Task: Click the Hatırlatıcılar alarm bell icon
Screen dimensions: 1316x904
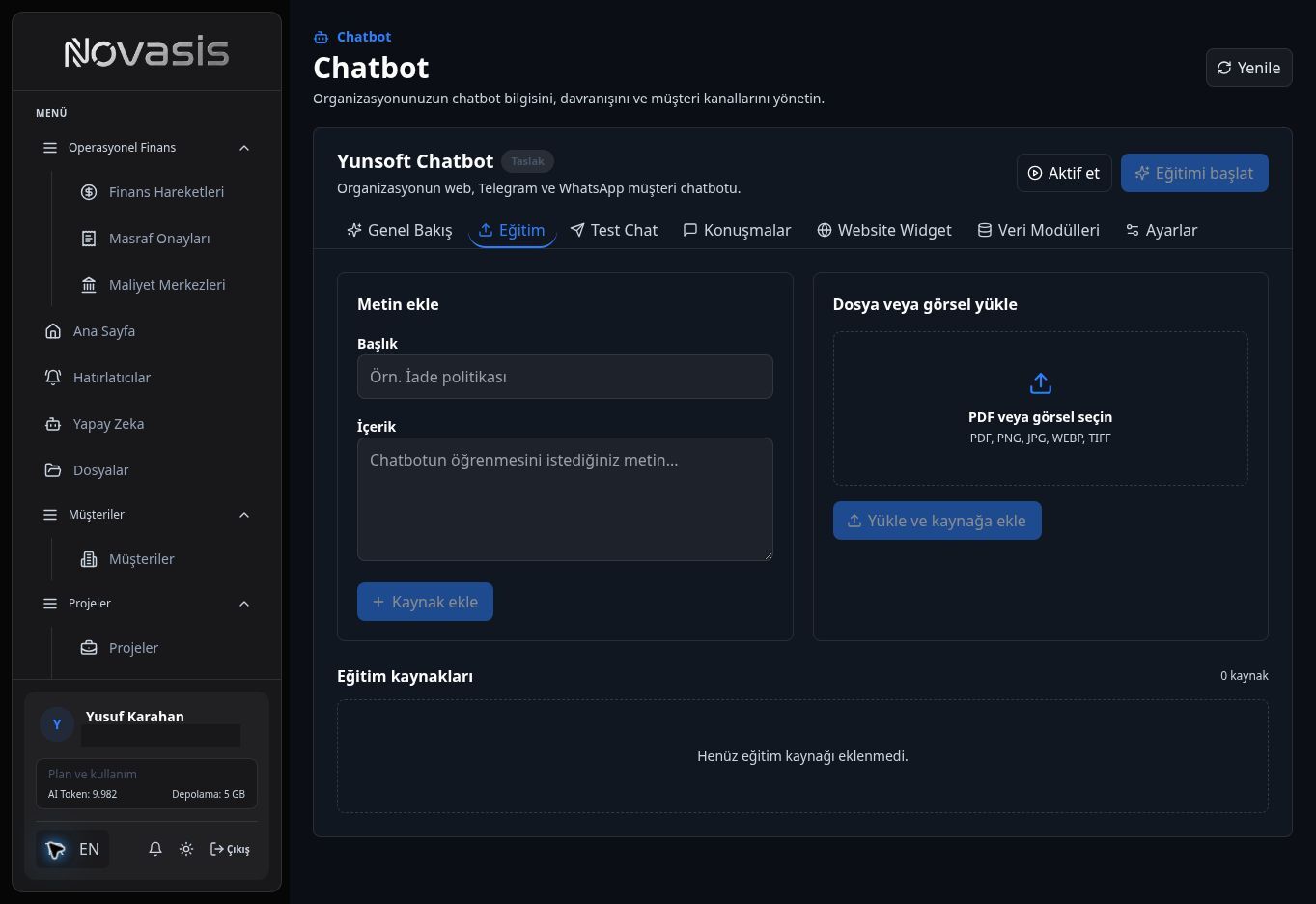Action: point(53,378)
